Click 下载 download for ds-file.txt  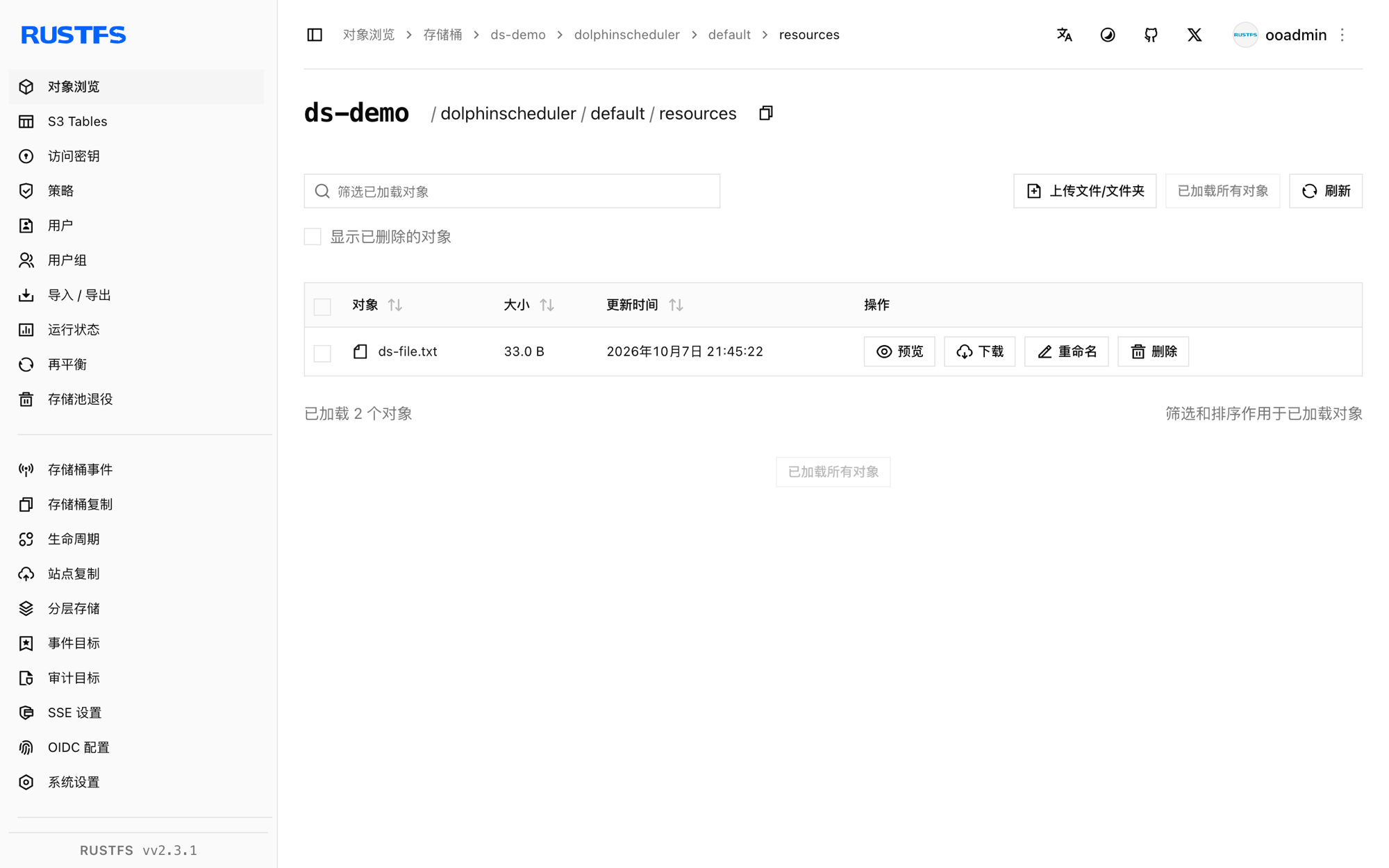980,351
